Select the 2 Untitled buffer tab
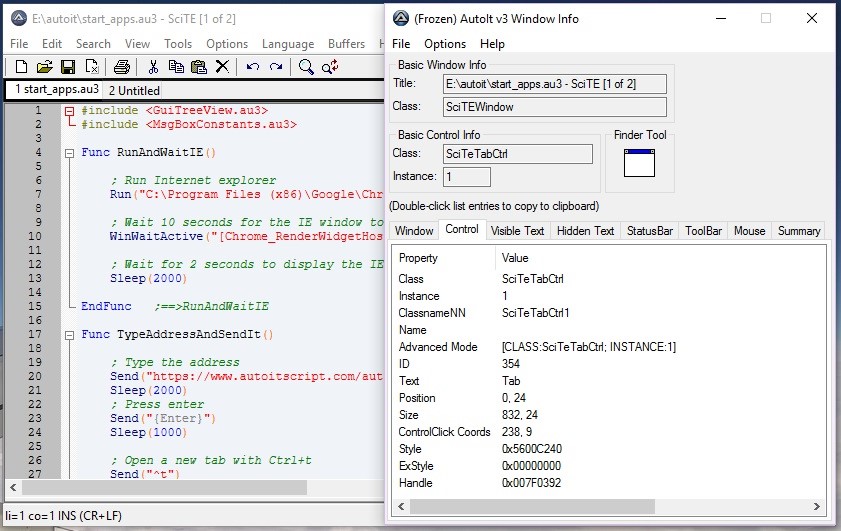Image resolution: width=841 pixels, height=531 pixels. (134, 90)
